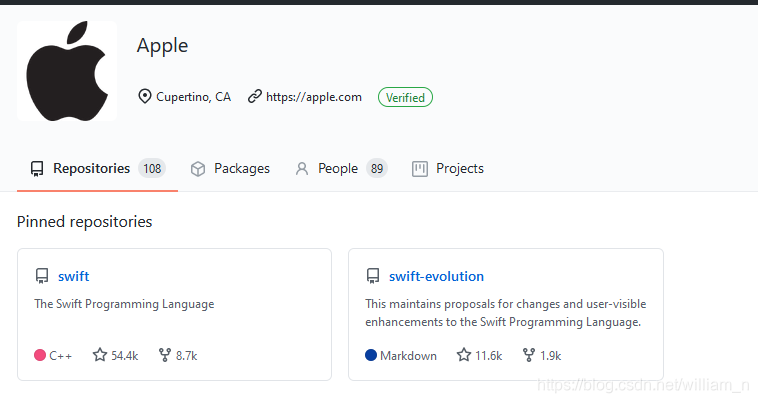Click the People person icon
Image resolution: width=758 pixels, height=403 pixels.
click(x=302, y=169)
